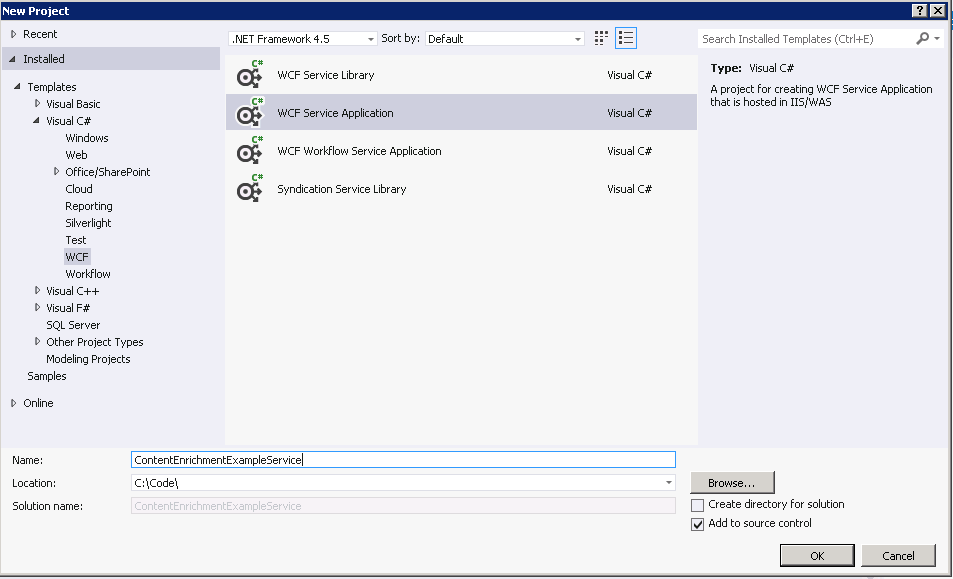The height and width of the screenshot is (579, 953).
Task: Open the dialog Help question mark button
Action: tap(920, 10)
